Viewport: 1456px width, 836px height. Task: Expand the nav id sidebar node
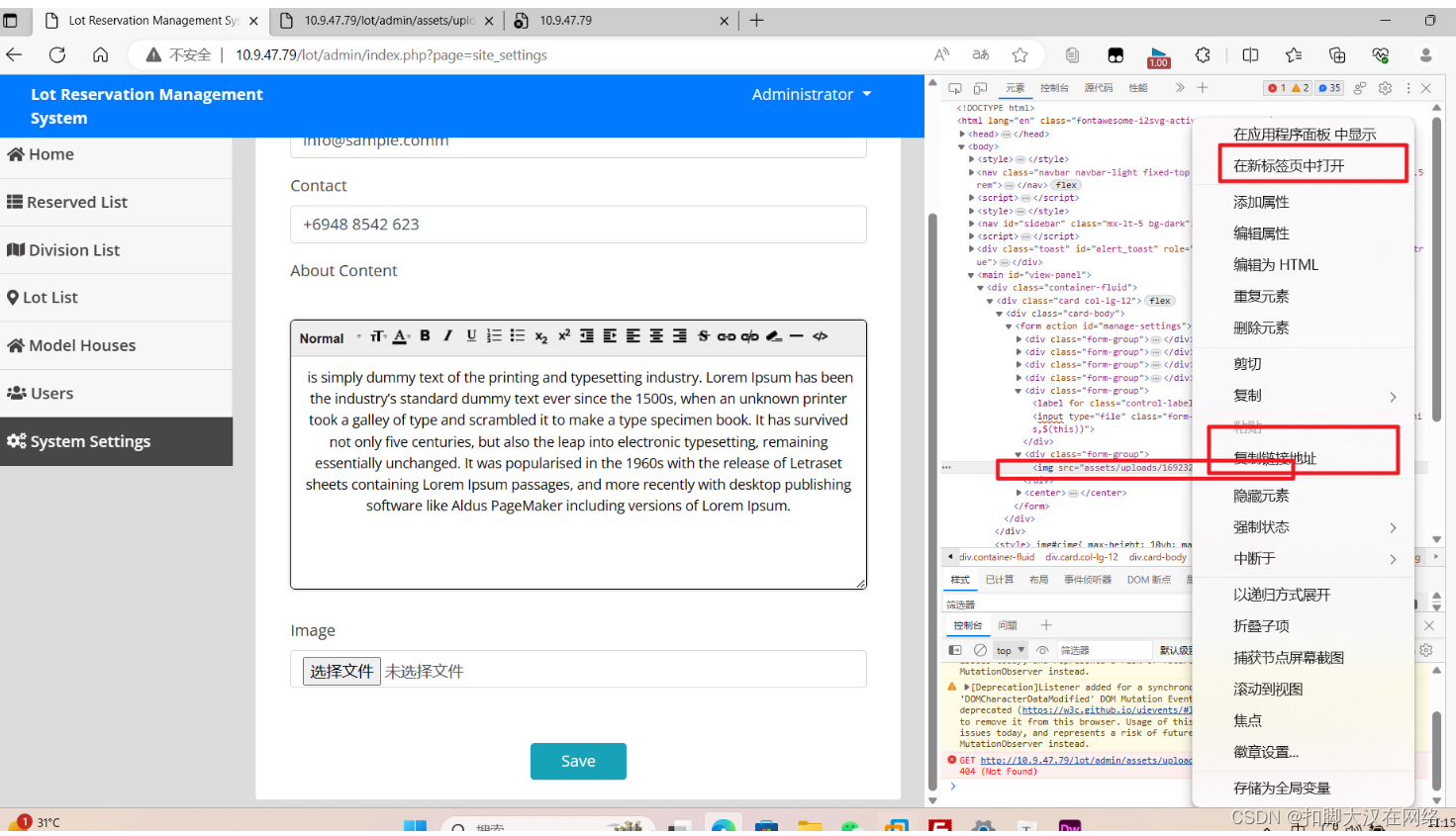[x=971, y=224]
